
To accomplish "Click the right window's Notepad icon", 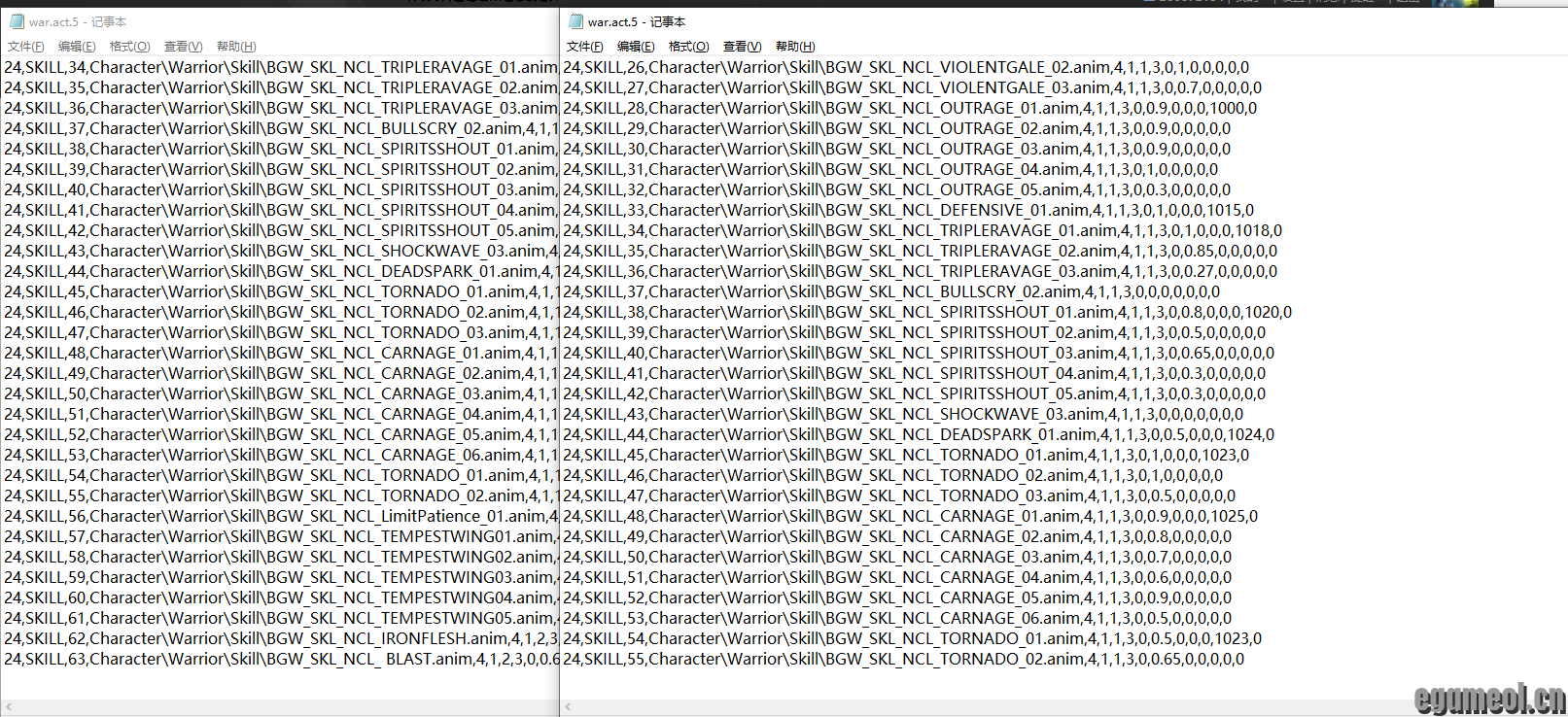I will point(575,21).
